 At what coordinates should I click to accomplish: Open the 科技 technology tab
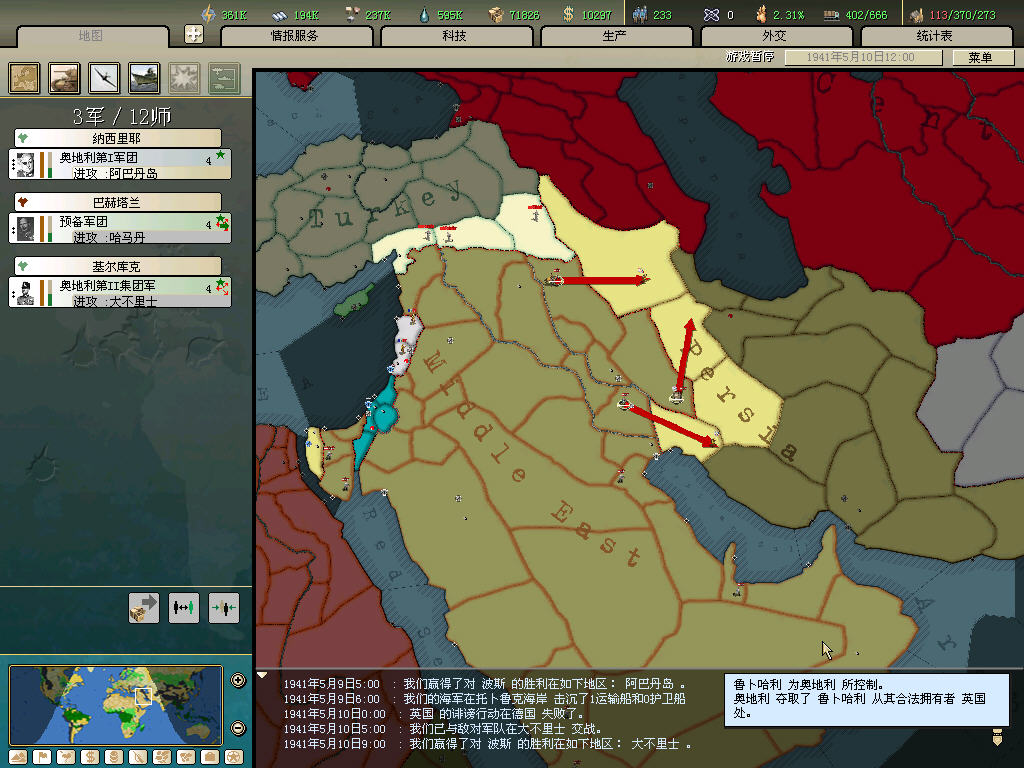(x=455, y=36)
